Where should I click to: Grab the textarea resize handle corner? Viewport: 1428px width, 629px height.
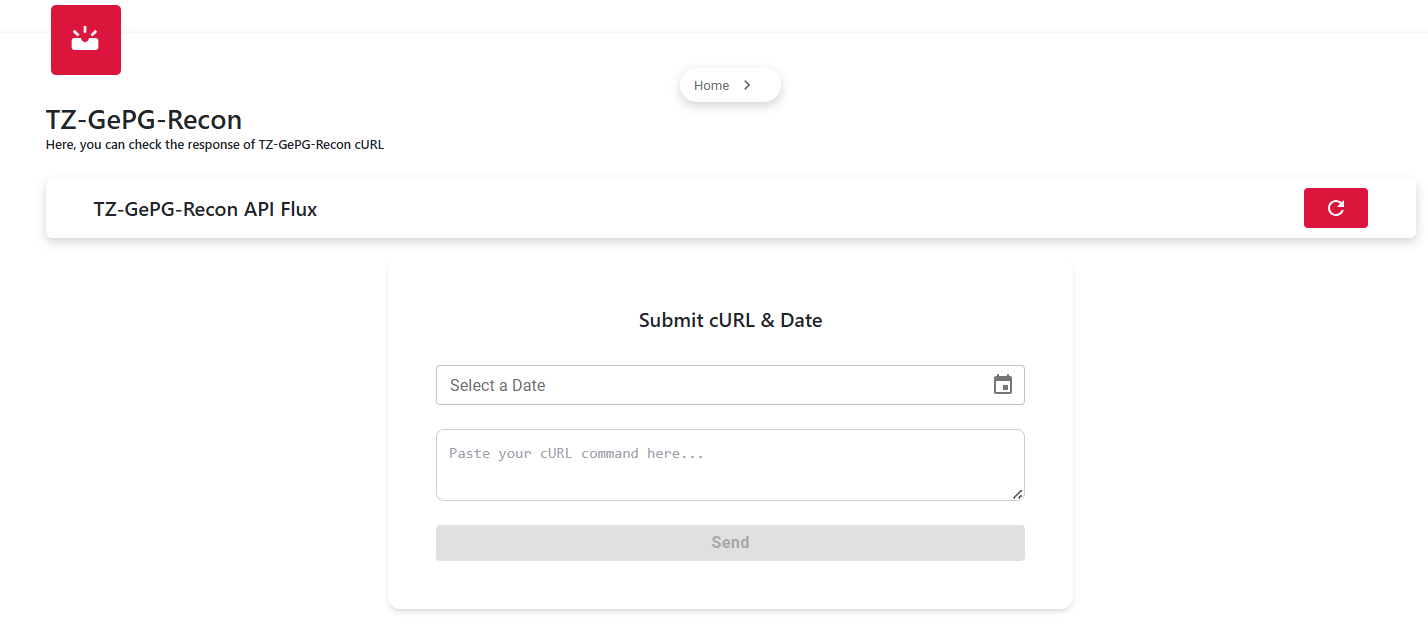[x=1017, y=493]
